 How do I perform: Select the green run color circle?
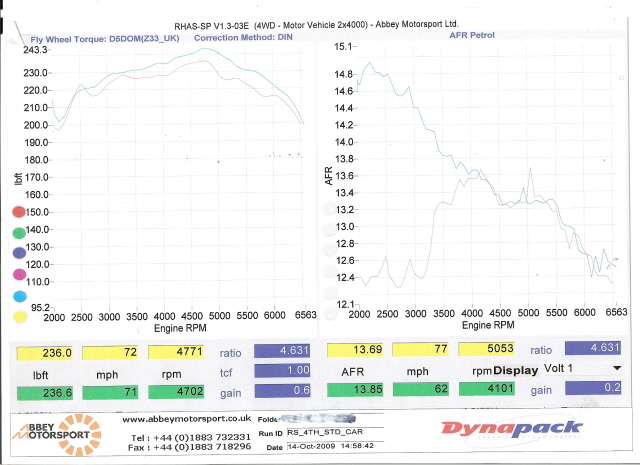point(19,233)
